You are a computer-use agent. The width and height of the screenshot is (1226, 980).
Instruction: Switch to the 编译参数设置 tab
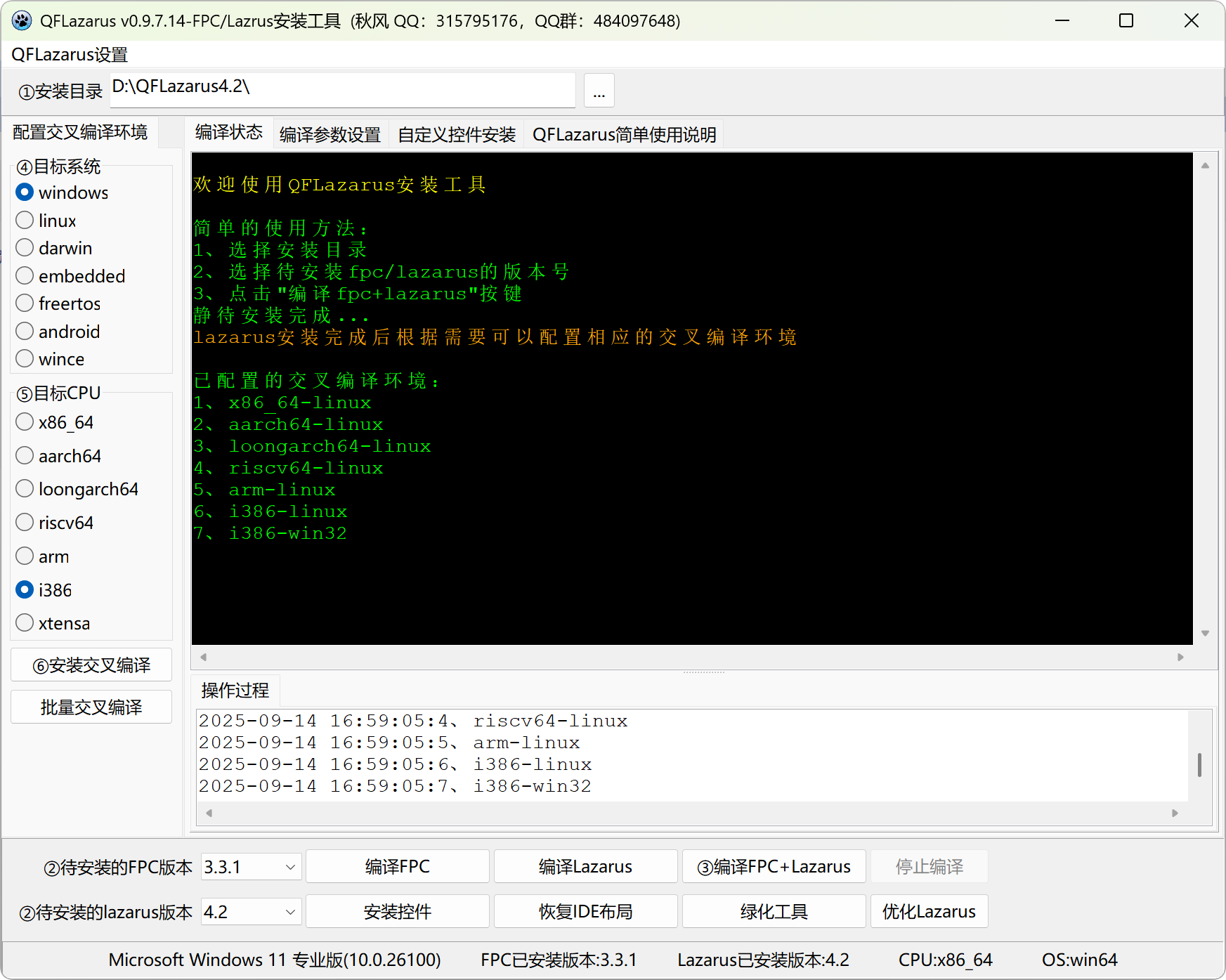point(330,133)
